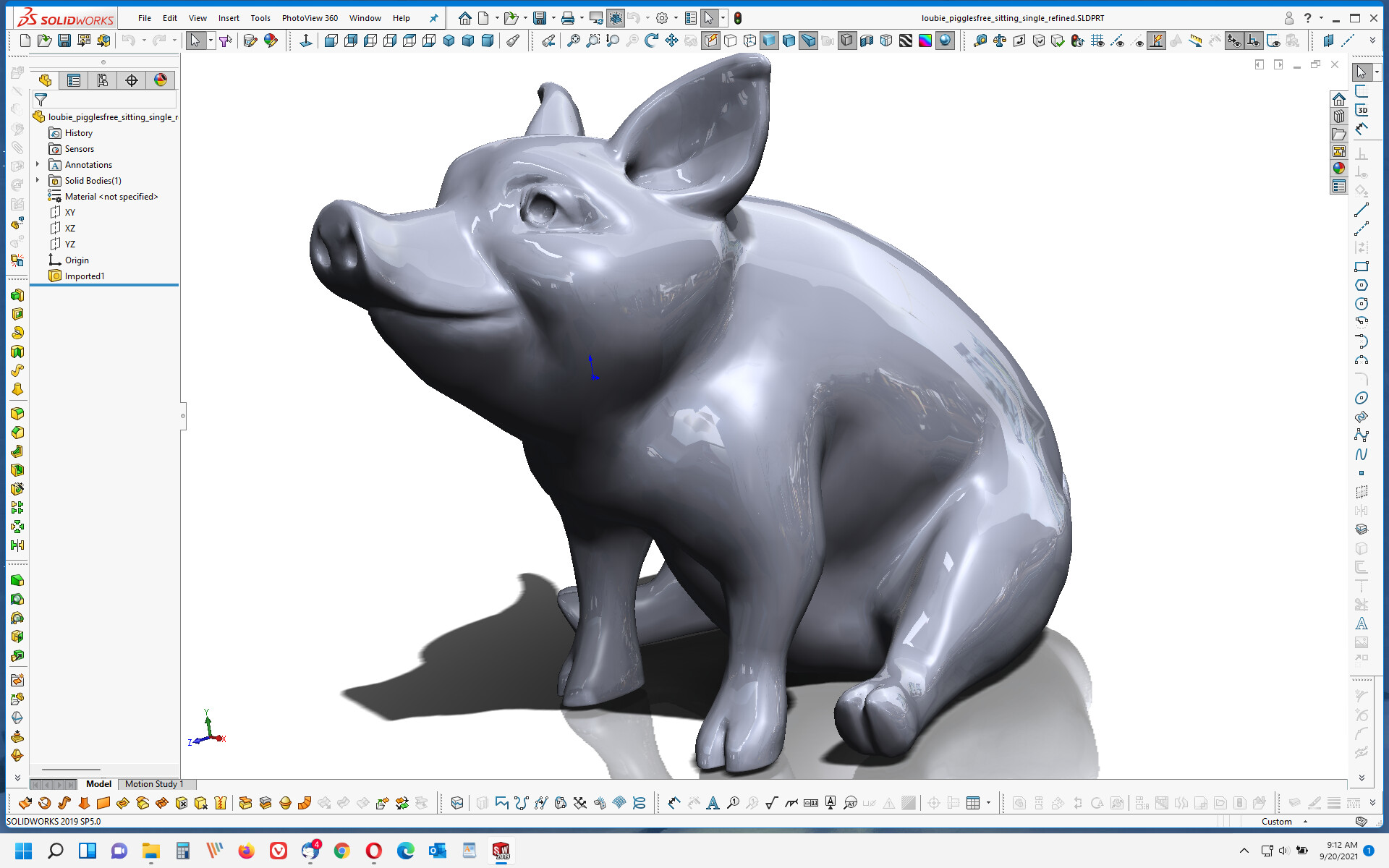The height and width of the screenshot is (868, 1389).
Task: Click the New document icon in the standard toolbar
Action: [25, 41]
